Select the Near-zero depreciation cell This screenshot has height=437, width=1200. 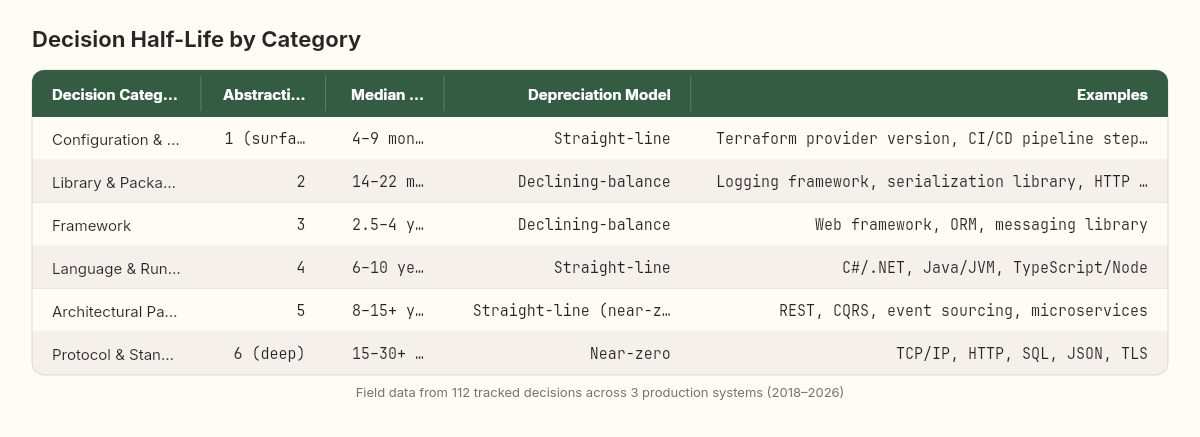tap(630, 354)
